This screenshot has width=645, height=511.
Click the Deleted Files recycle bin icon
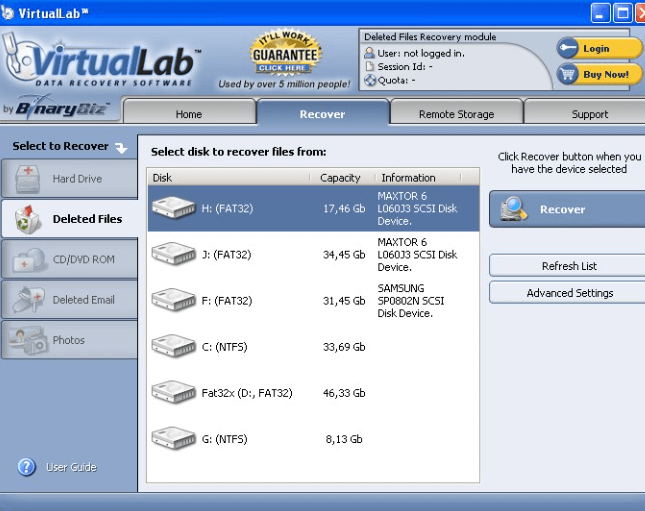[27, 219]
